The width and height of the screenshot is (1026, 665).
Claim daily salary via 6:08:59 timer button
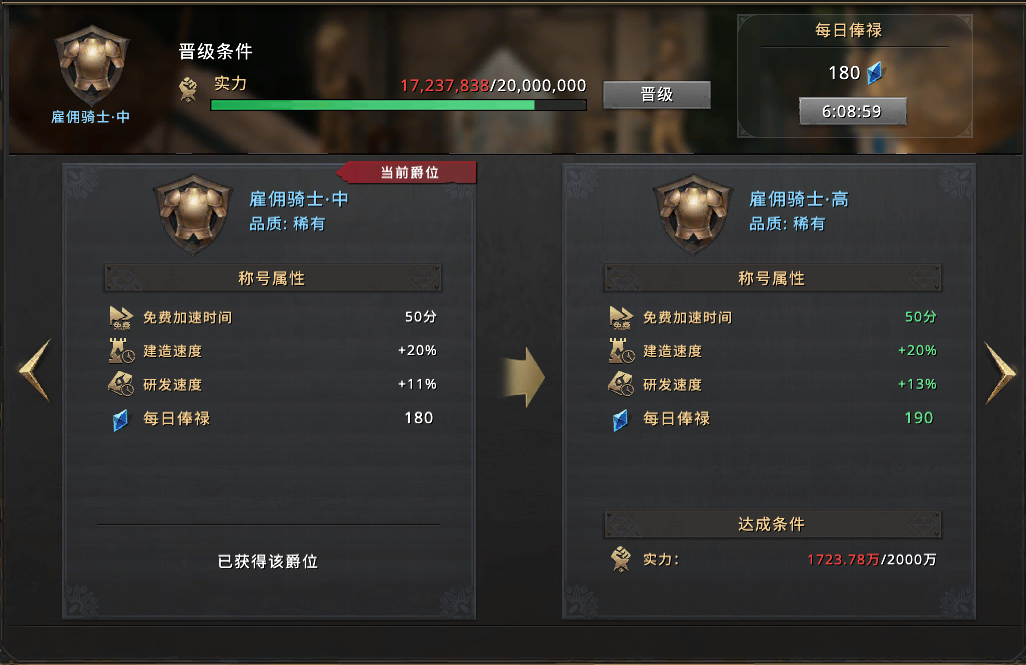click(852, 111)
